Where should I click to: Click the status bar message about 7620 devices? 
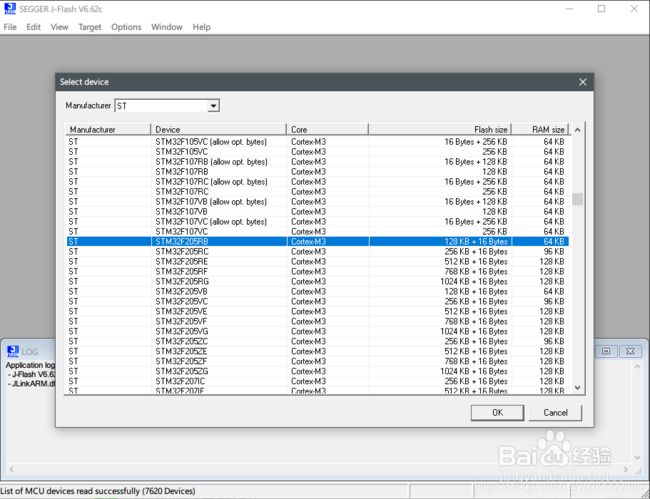click(98, 491)
